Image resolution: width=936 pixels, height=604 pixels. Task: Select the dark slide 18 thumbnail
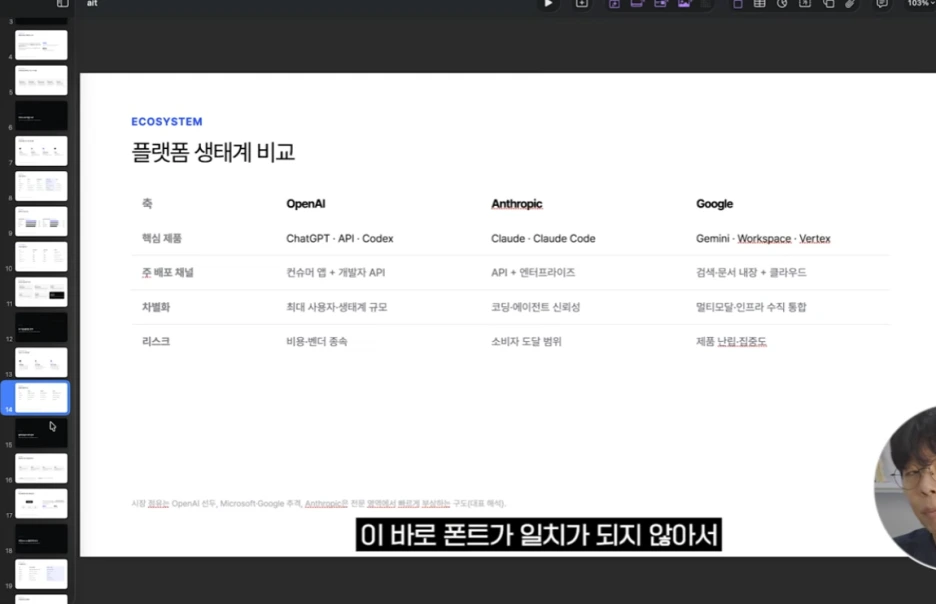point(41,538)
